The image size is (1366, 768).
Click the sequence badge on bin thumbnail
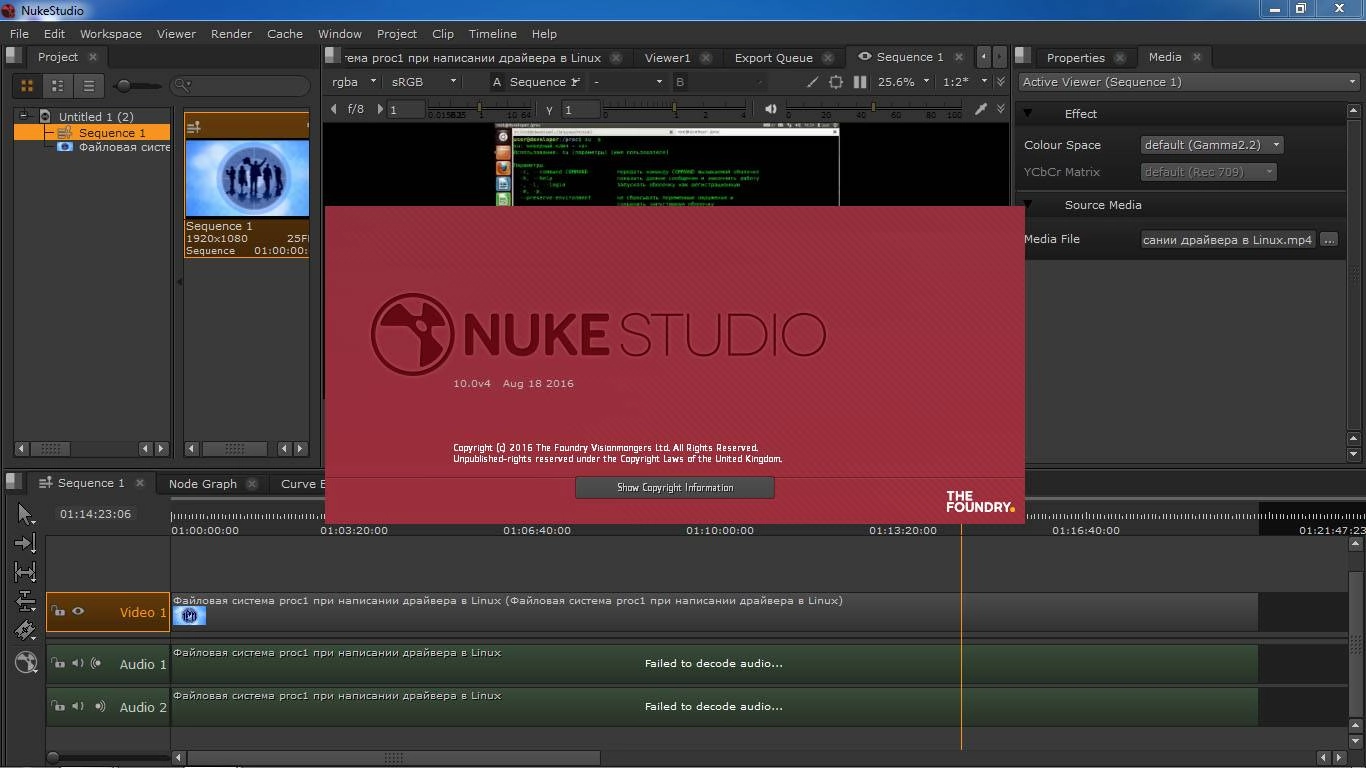point(194,126)
